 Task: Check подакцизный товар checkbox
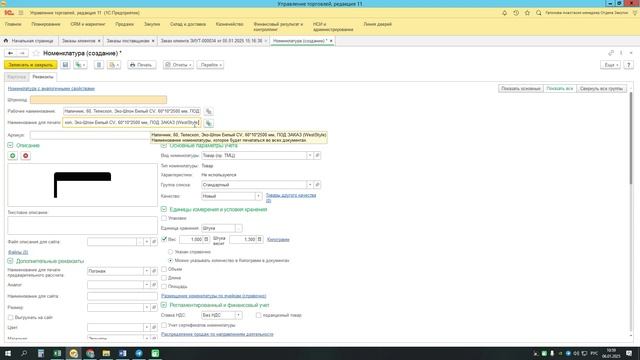[258, 315]
